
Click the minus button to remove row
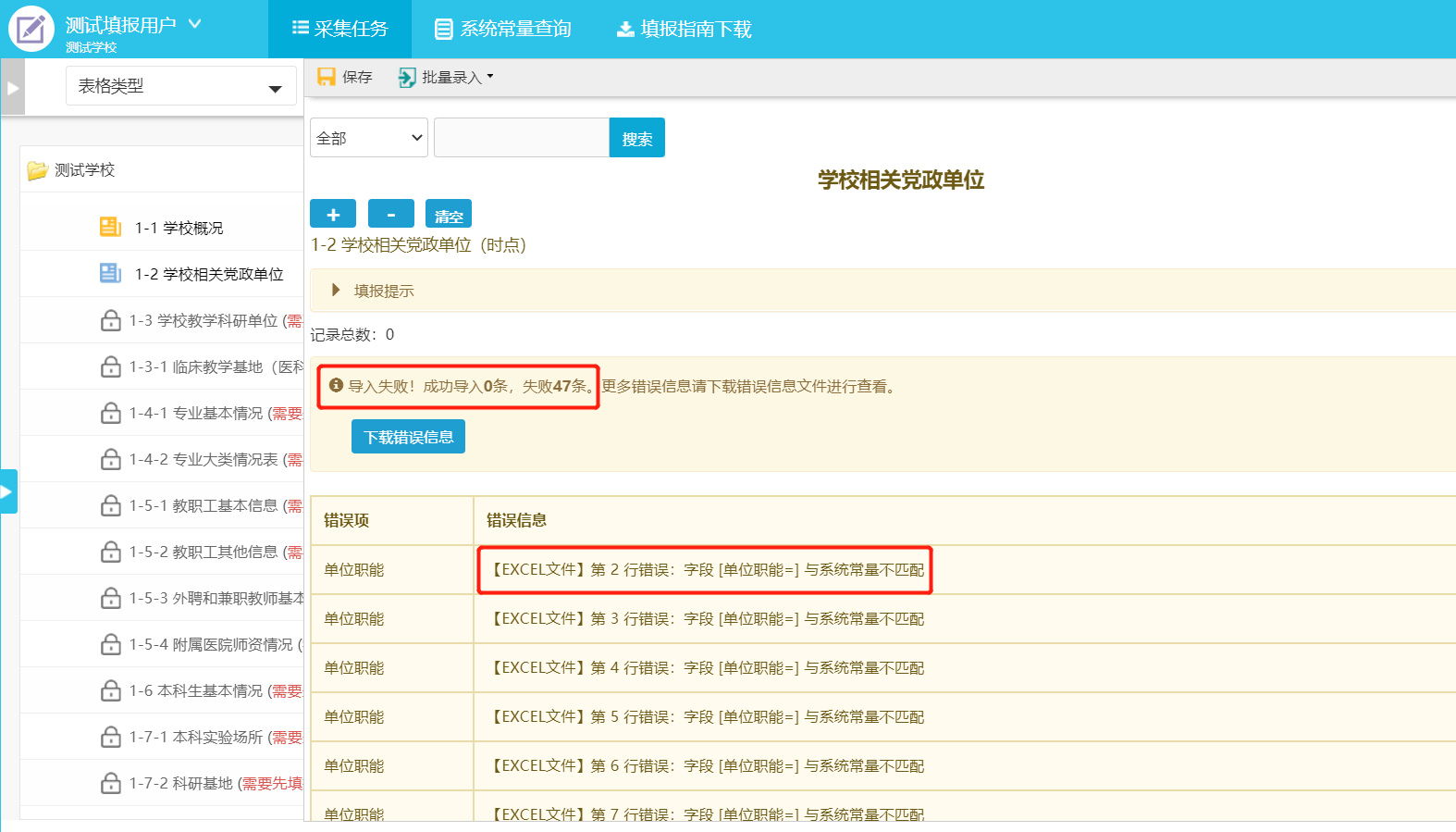click(391, 214)
